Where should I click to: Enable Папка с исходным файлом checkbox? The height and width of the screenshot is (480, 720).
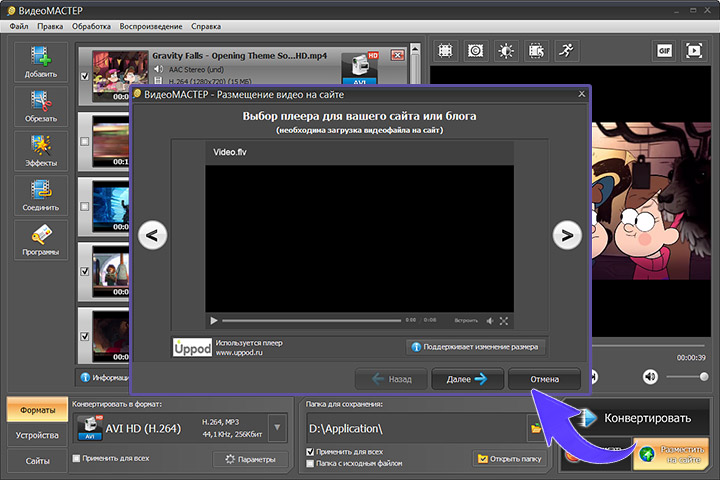310,463
